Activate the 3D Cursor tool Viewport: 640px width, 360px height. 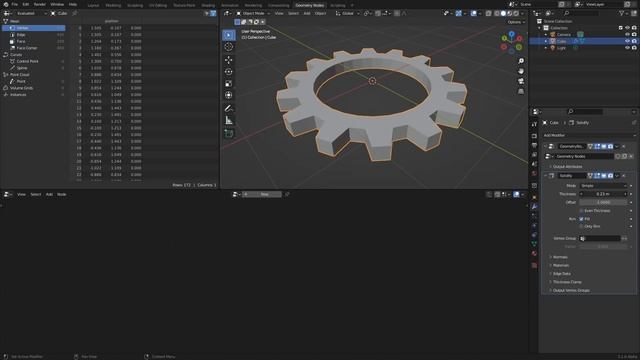[x=229, y=47]
